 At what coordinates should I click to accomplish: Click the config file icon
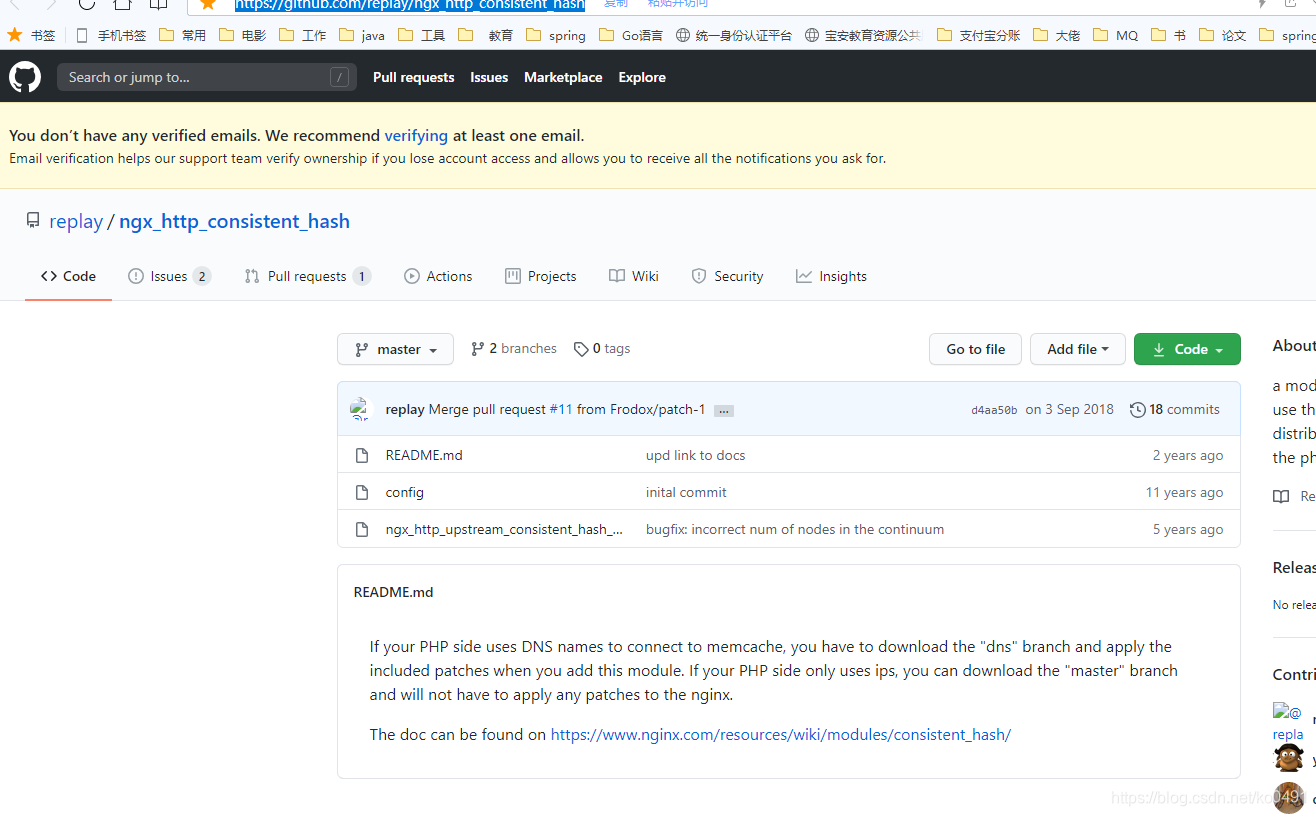coord(362,492)
